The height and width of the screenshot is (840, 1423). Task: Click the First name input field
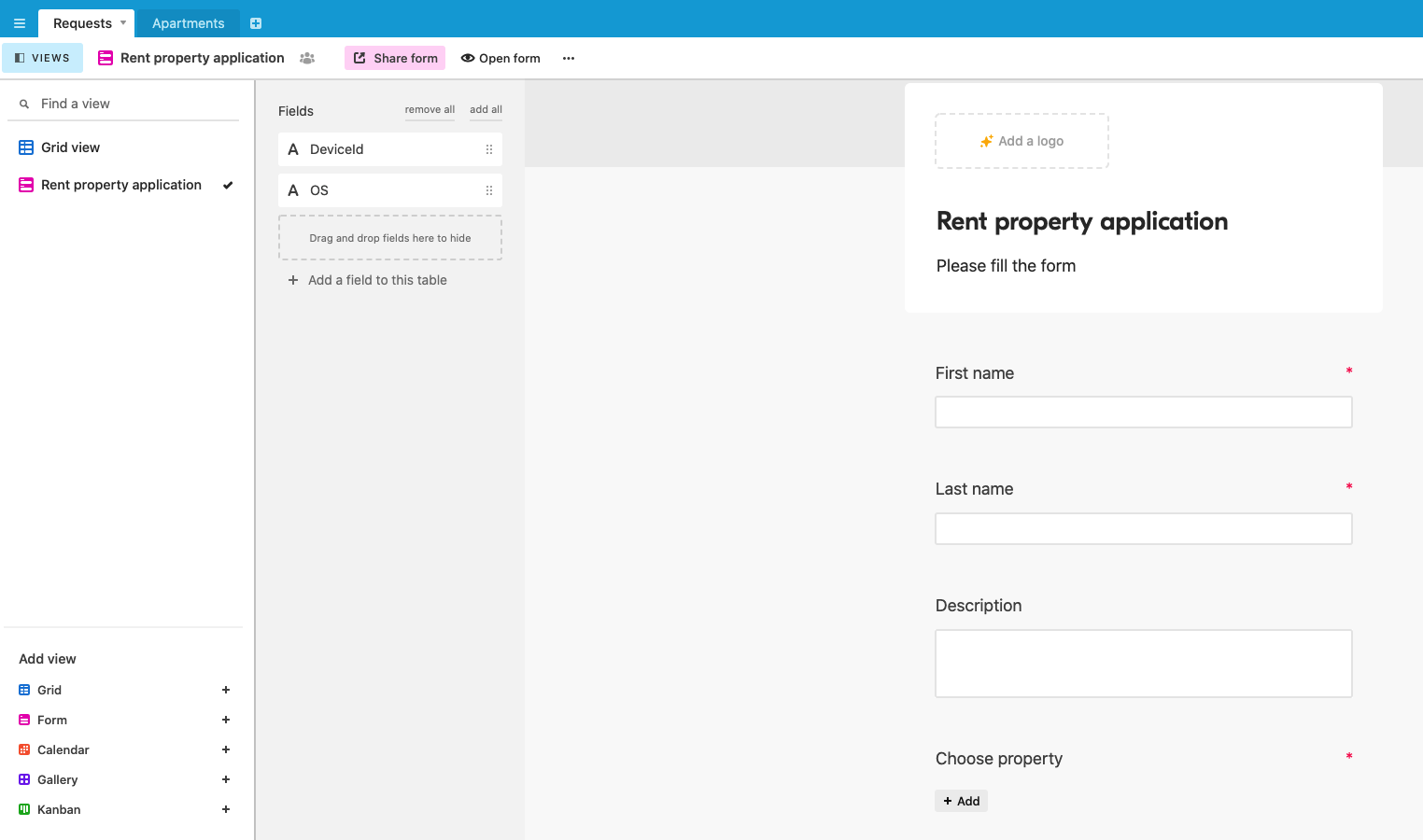coord(1144,413)
